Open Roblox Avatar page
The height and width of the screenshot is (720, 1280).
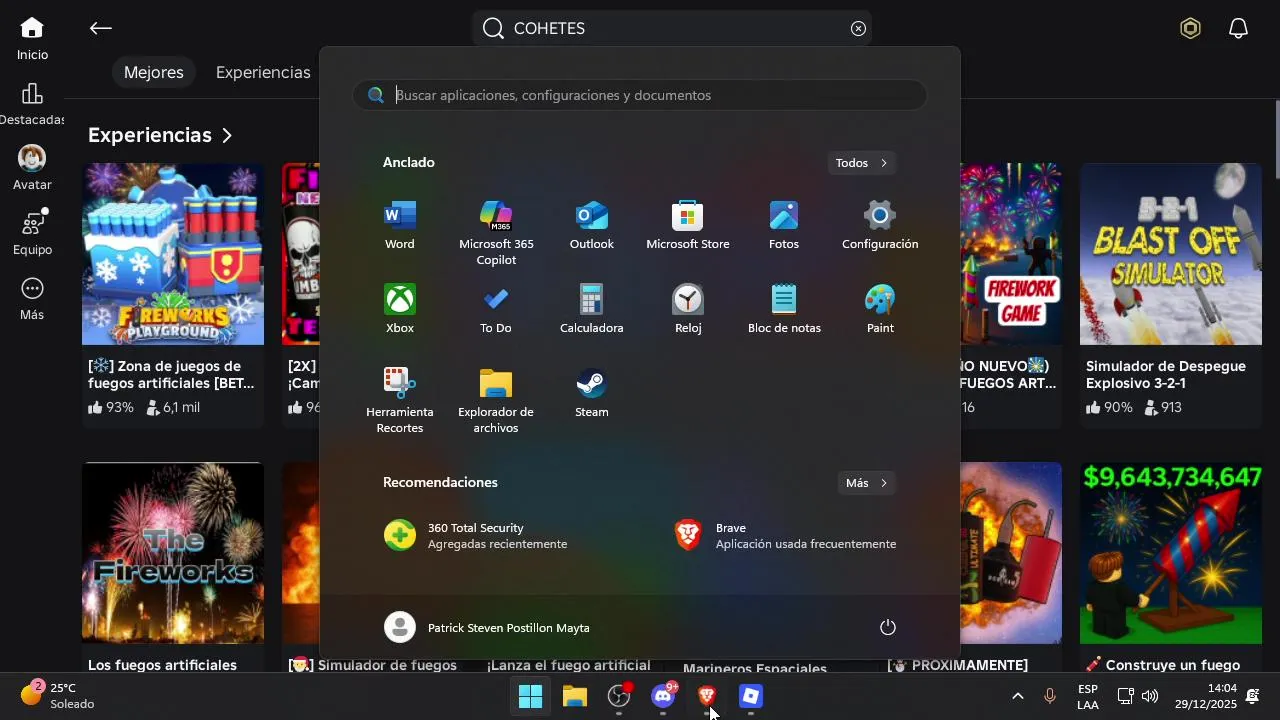tap(32, 169)
